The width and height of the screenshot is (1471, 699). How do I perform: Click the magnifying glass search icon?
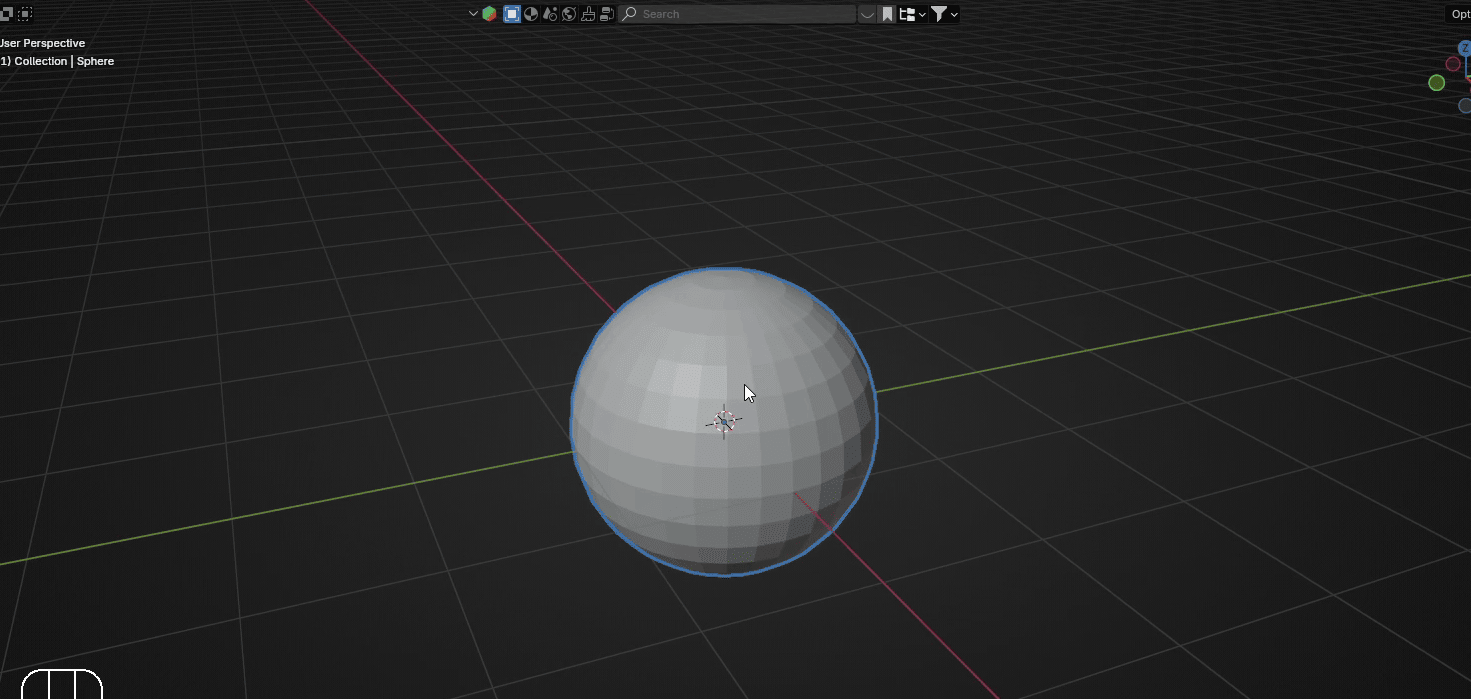point(630,14)
